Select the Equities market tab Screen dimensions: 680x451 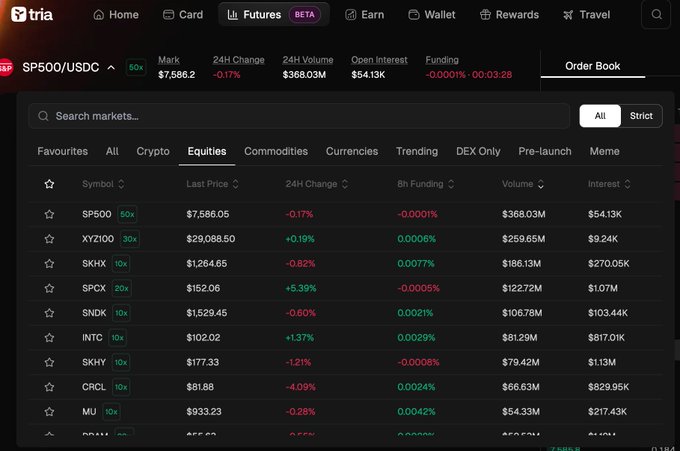(207, 151)
